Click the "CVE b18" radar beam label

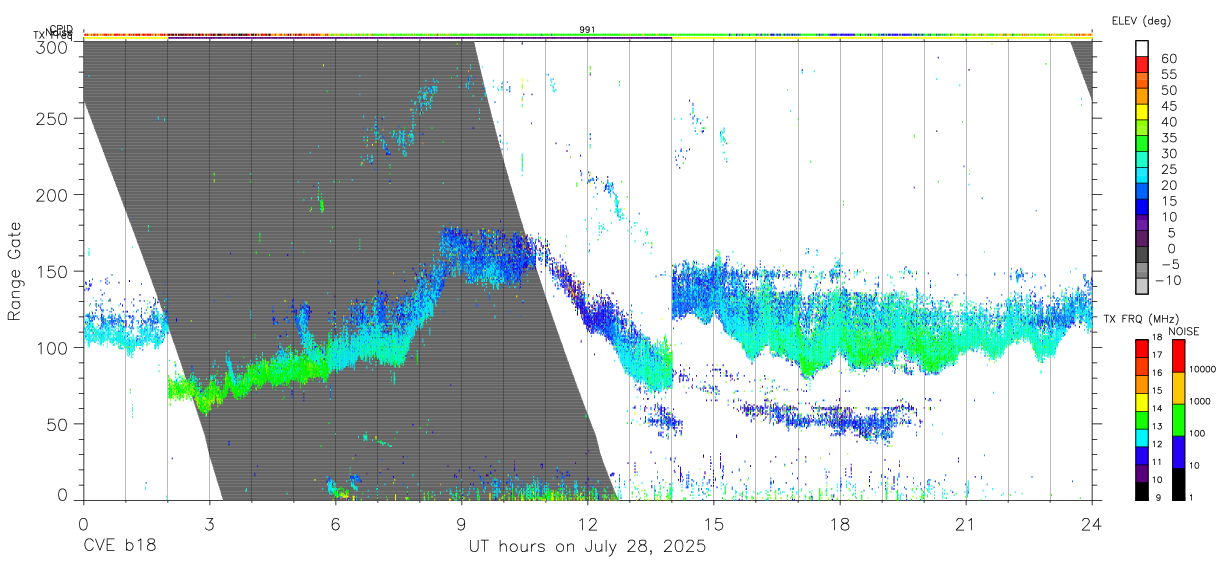click(x=119, y=547)
